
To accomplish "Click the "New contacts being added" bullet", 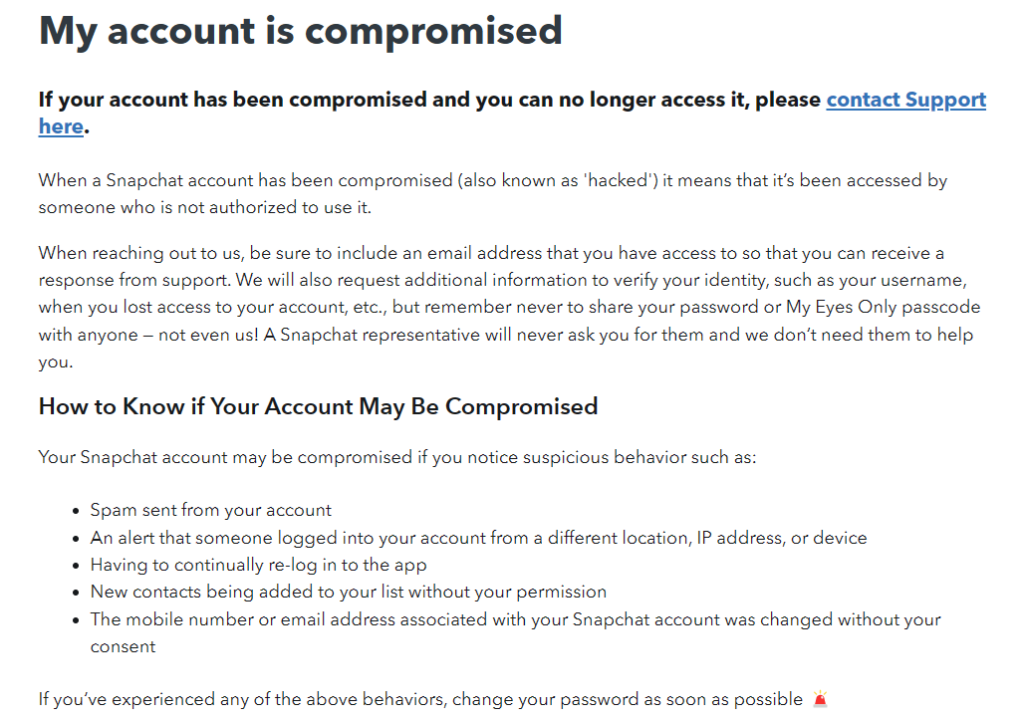I will pyautogui.click(x=348, y=592).
